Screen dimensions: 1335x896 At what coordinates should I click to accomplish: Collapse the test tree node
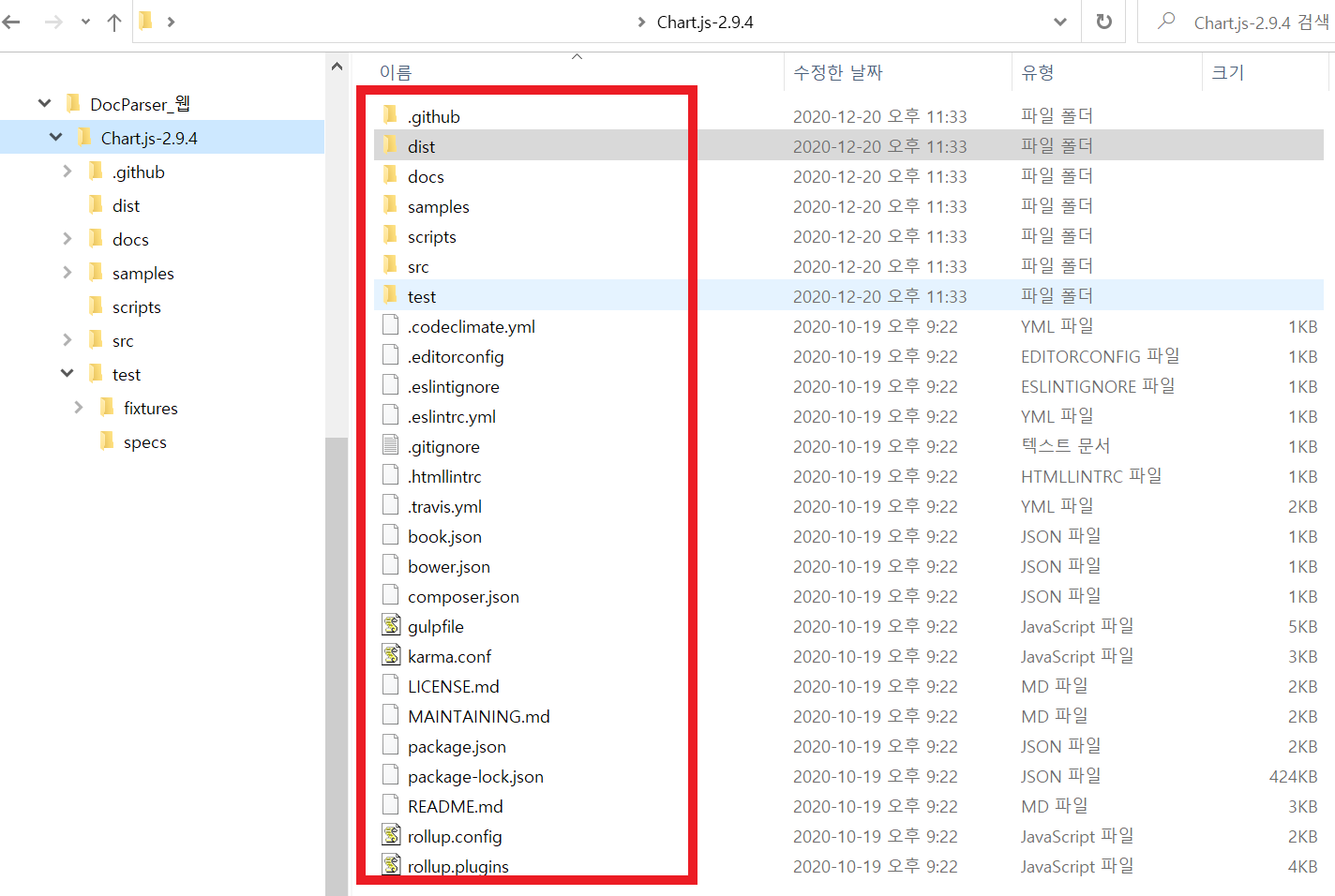[x=67, y=374]
